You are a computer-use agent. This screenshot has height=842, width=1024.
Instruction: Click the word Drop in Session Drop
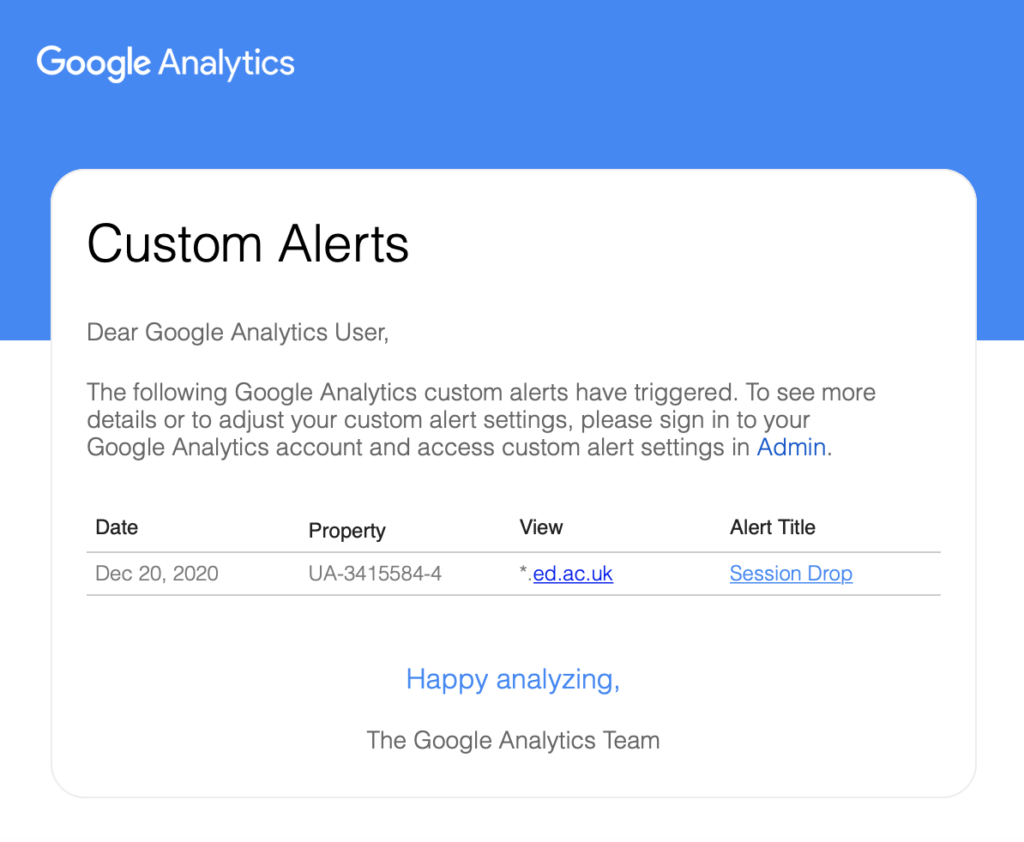(829, 574)
